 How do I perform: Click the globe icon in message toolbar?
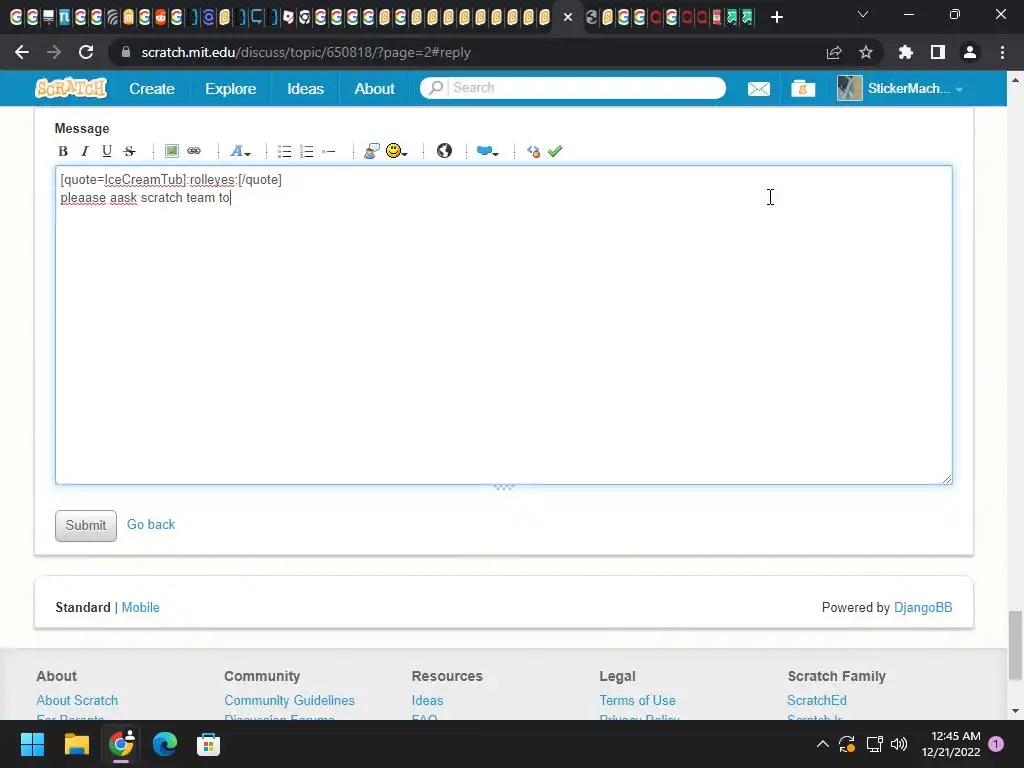click(x=444, y=151)
